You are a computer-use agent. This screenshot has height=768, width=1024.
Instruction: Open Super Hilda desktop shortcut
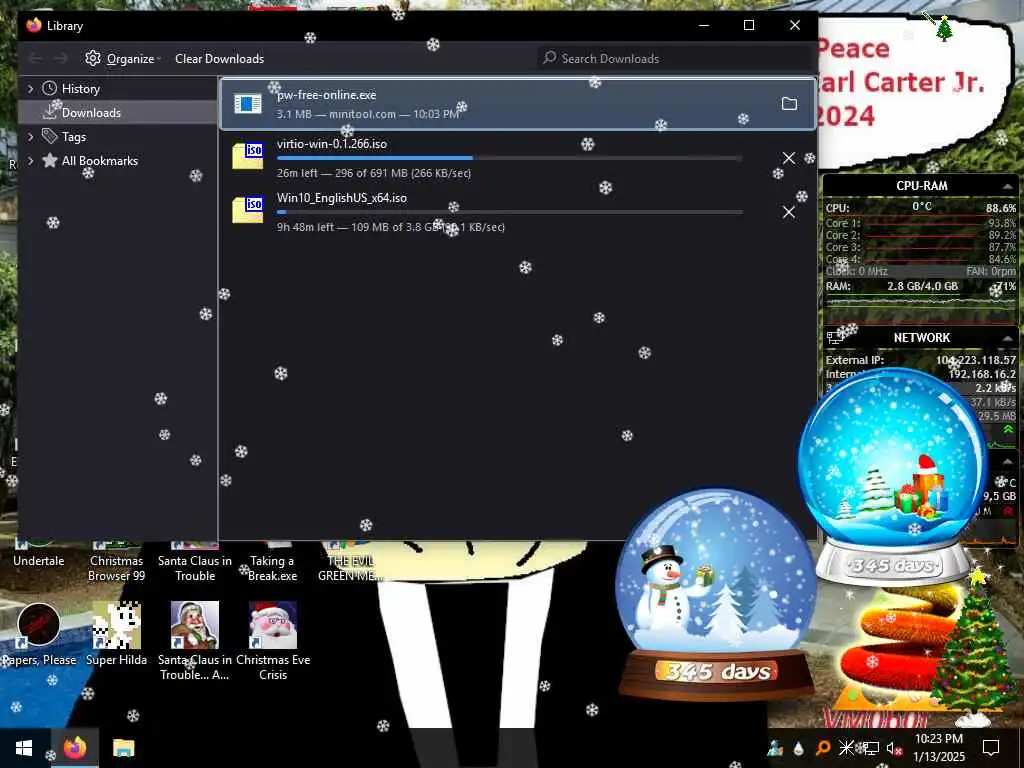pos(116,635)
